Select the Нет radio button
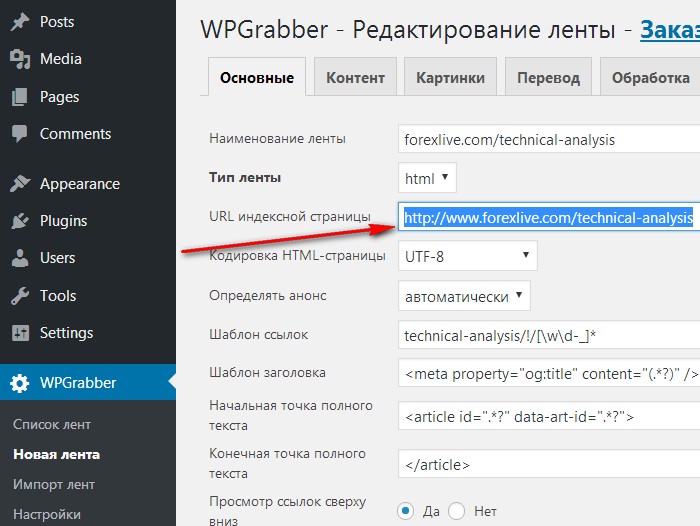 tap(456, 510)
